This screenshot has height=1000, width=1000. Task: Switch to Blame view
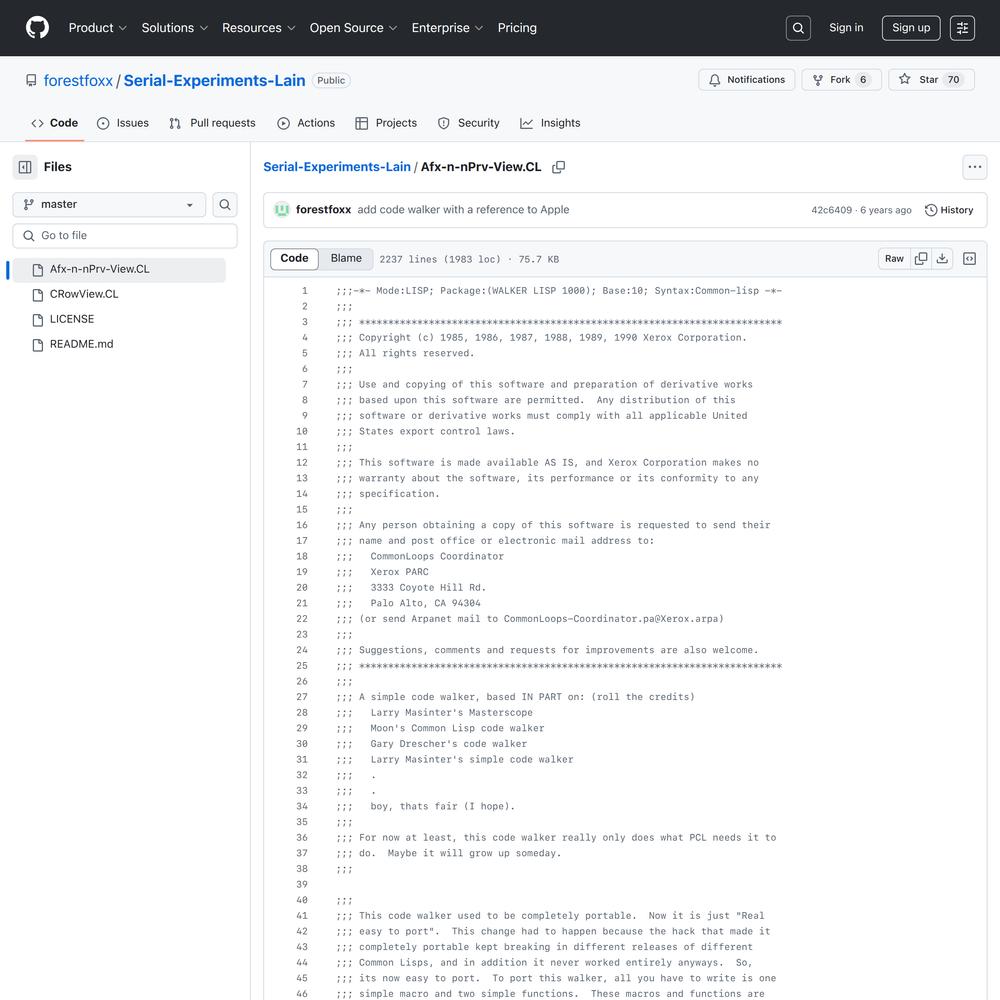[346, 258]
